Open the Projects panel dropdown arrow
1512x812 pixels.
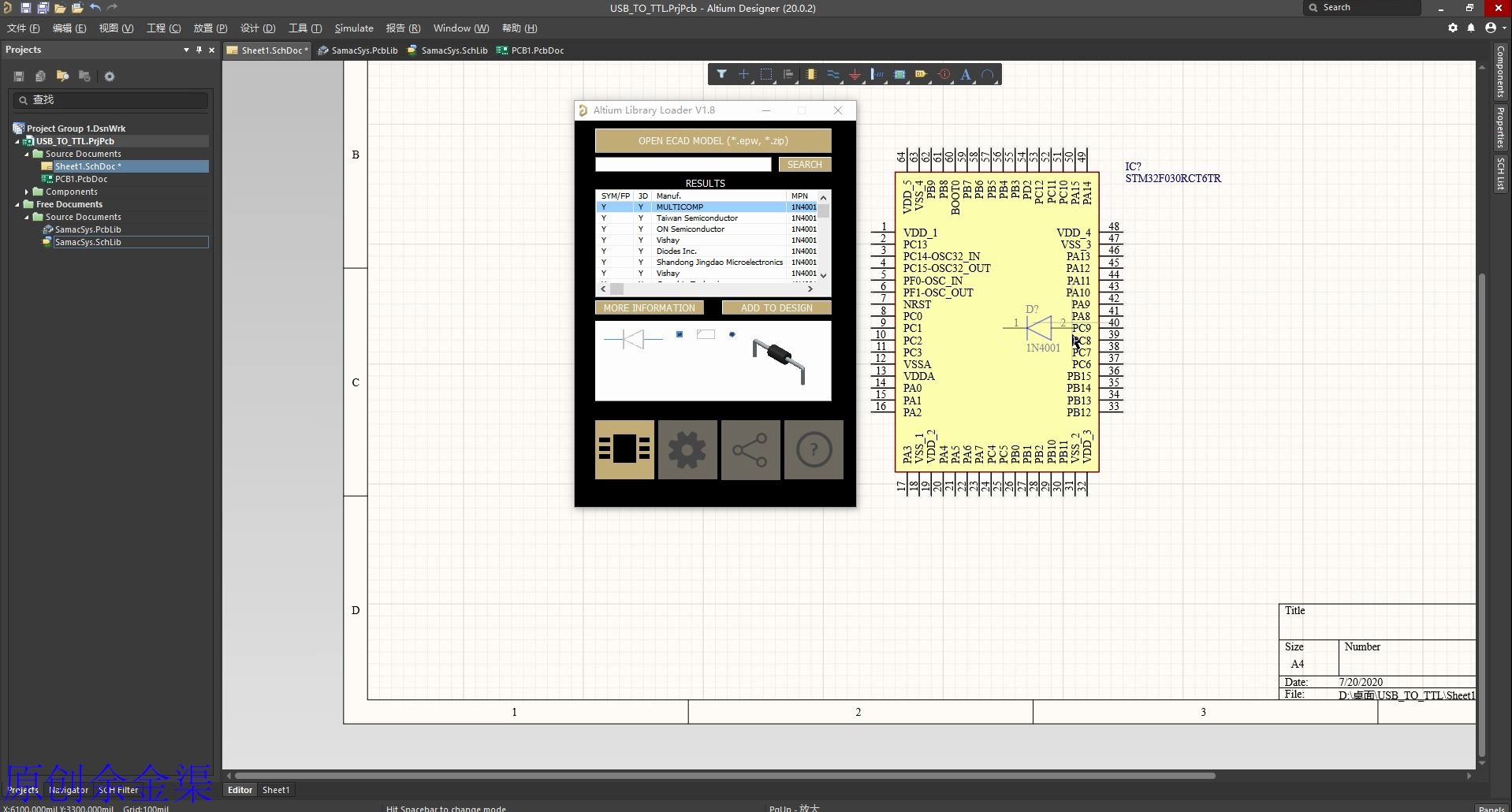186,50
